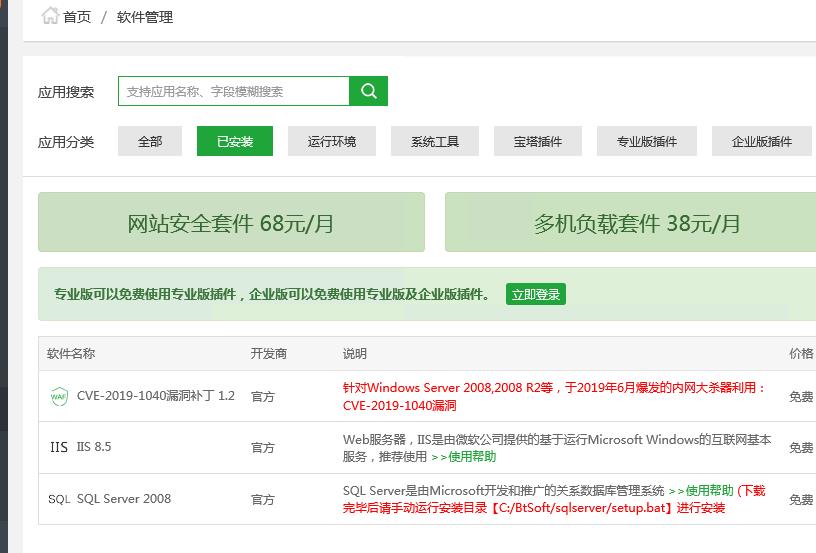
Task: Click the WAF shield icon for CVE patch
Action: pyautogui.click(x=59, y=396)
